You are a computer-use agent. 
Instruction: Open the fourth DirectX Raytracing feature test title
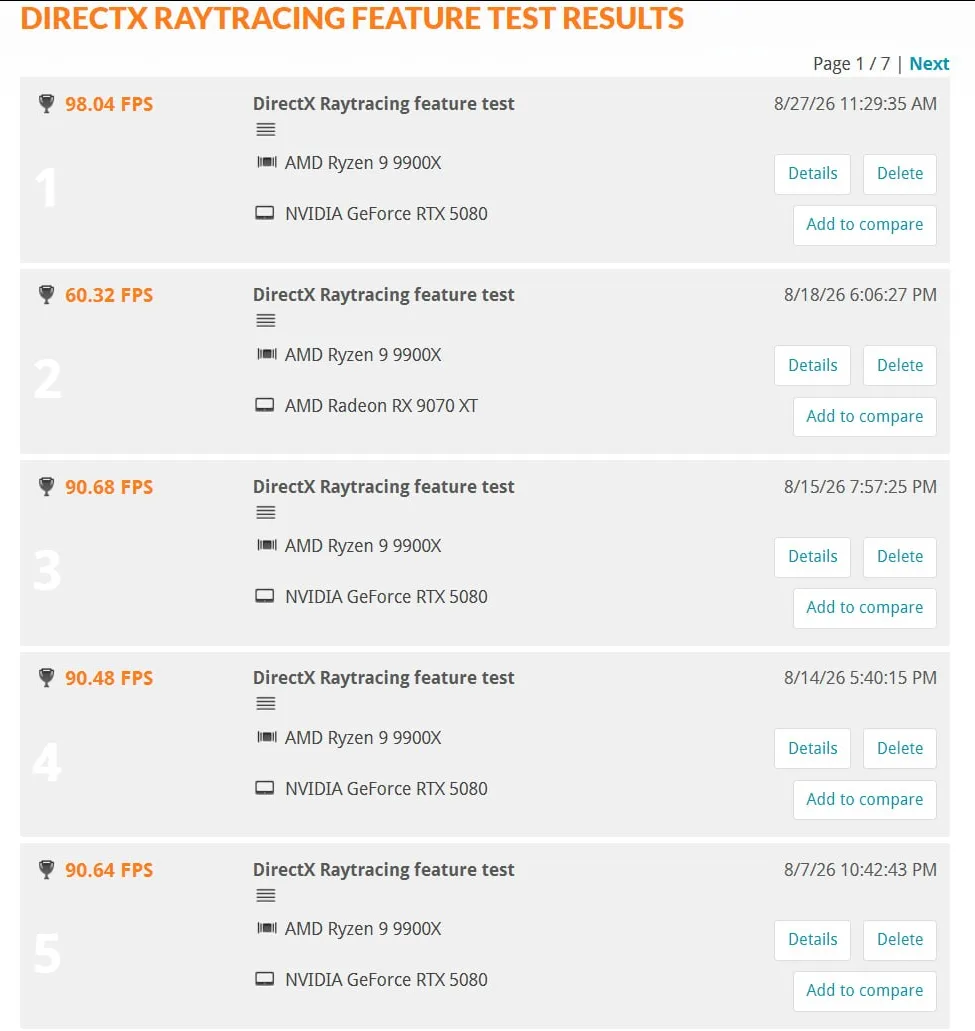click(x=383, y=678)
